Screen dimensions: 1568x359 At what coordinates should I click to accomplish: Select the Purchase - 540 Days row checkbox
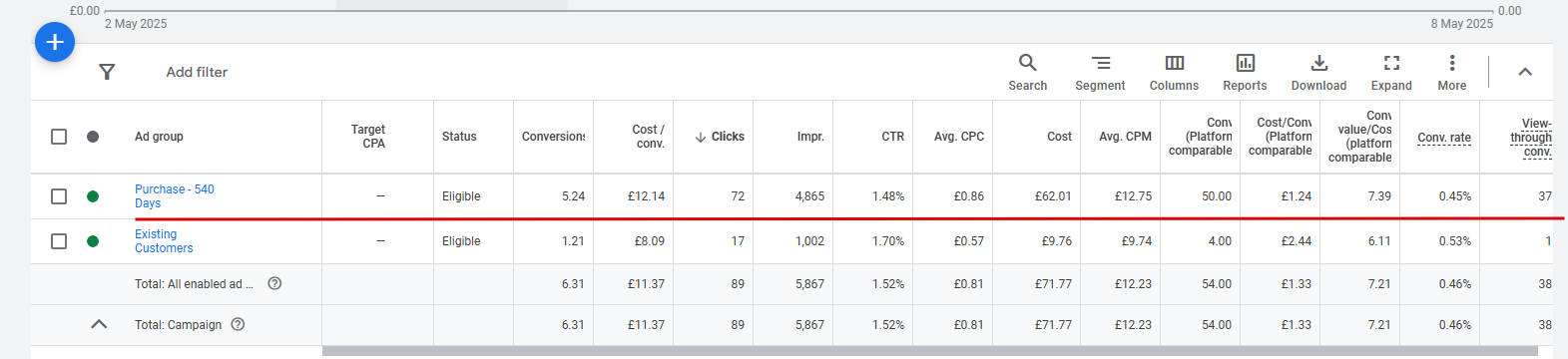[x=59, y=196]
